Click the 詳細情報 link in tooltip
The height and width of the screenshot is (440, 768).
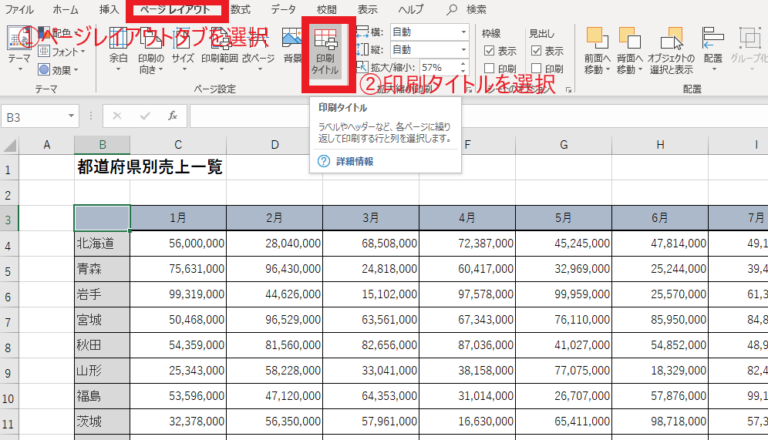354,161
